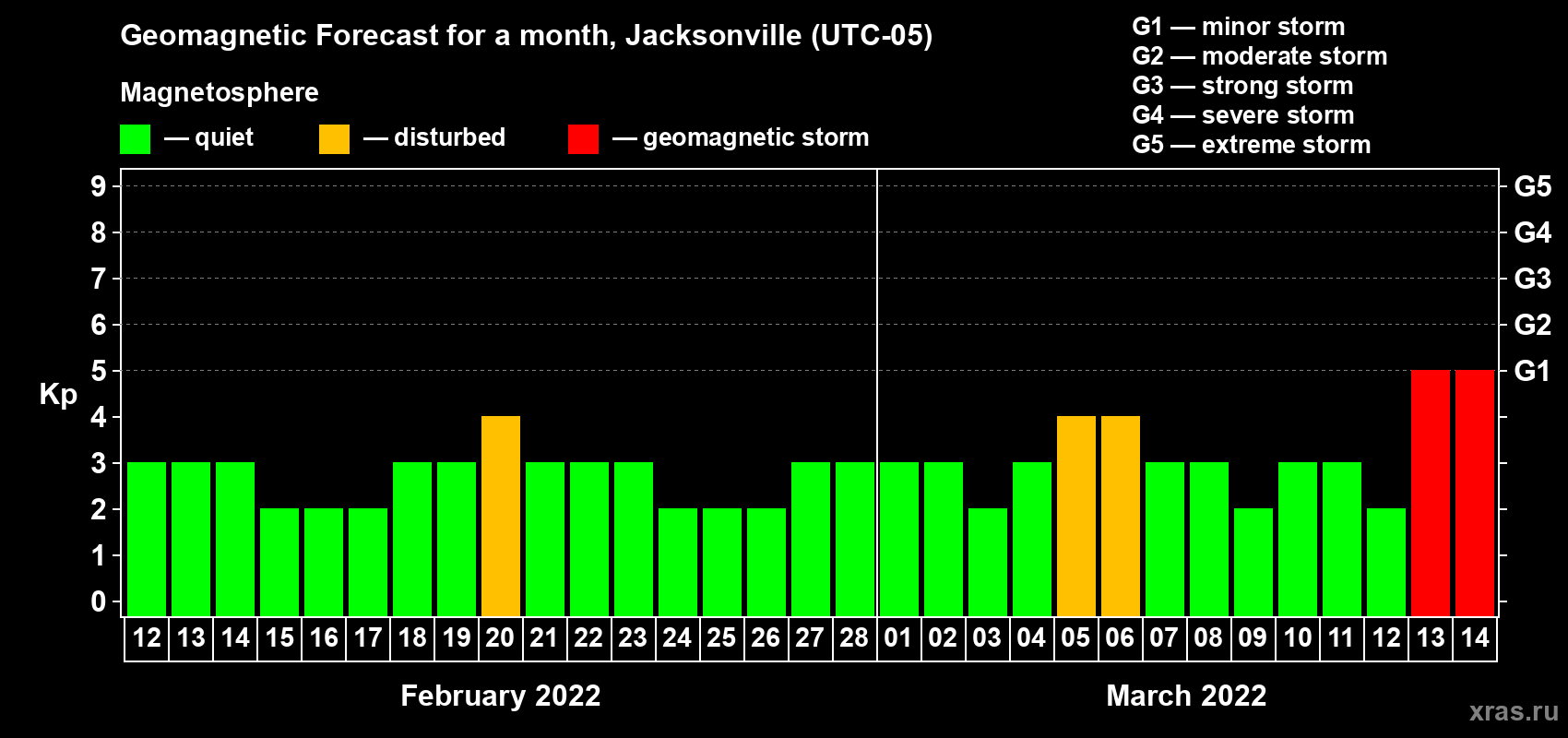Click the 'G5 — extreme storm' legend line
The image size is (1568, 738).
pyautogui.click(x=1252, y=145)
